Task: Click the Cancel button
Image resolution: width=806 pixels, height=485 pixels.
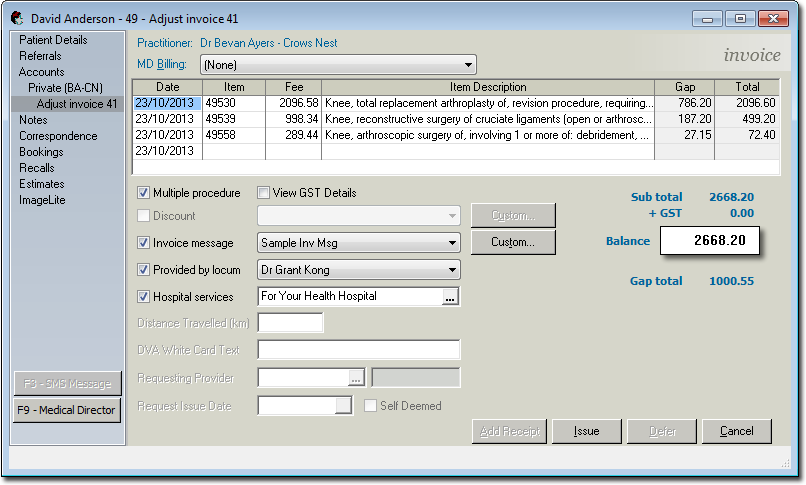Action: click(736, 431)
